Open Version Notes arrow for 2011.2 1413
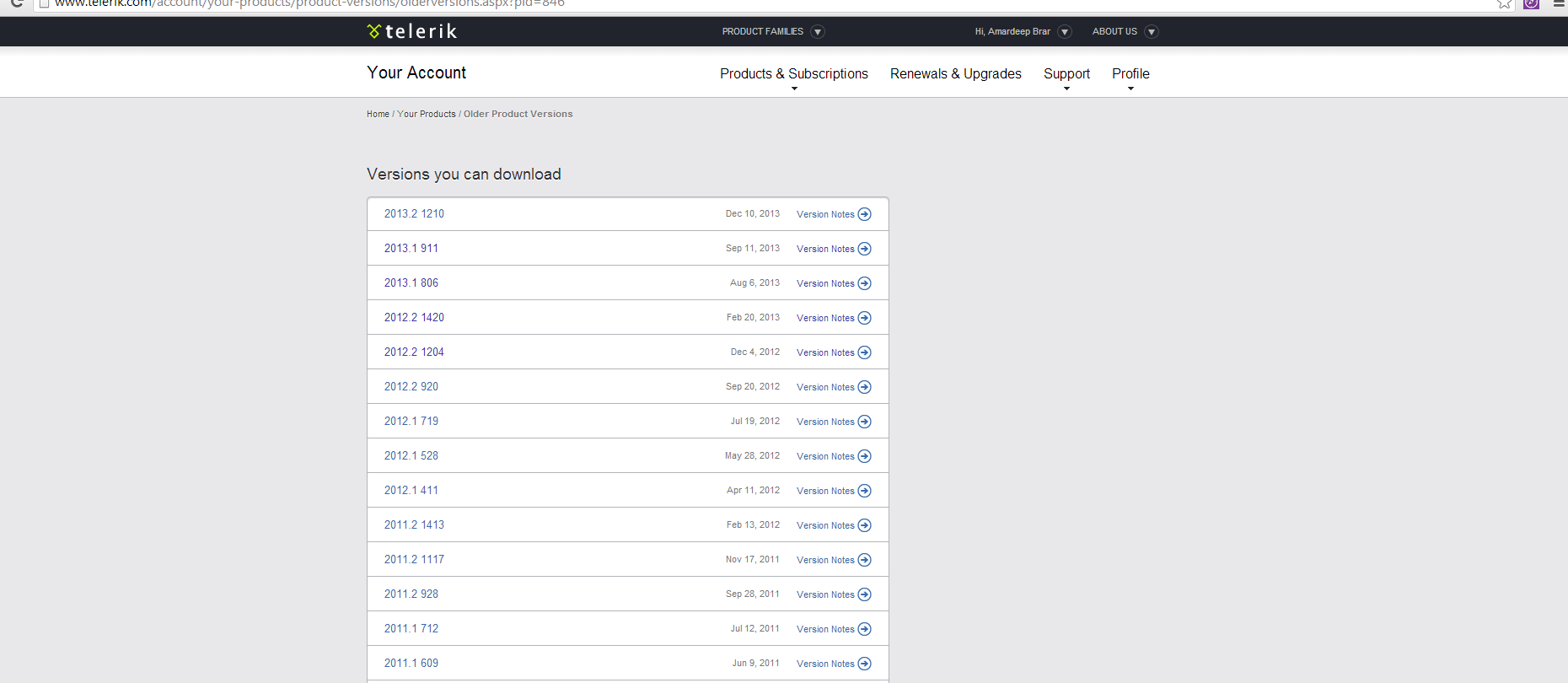The height and width of the screenshot is (683, 1568). click(864, 525)
